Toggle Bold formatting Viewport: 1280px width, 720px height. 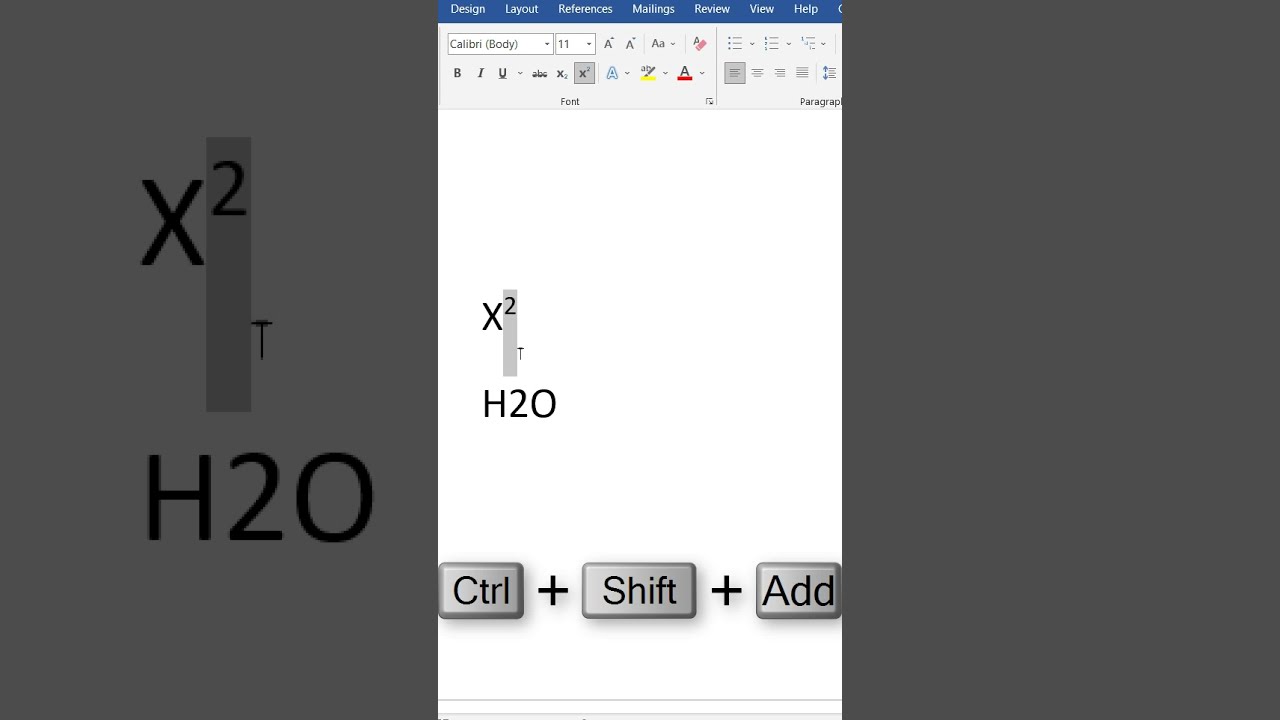(x=457, y=73)
